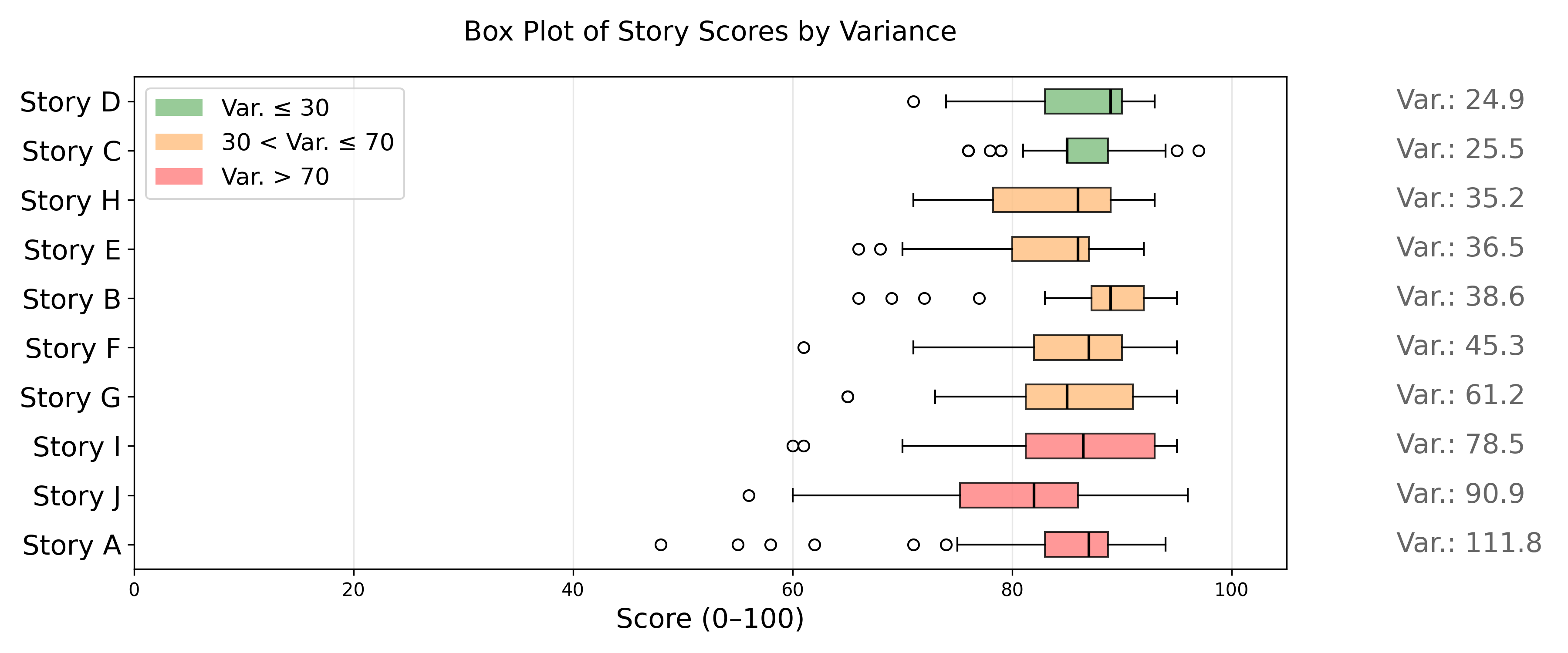1568x653 pixels.
Task: Click the Var.: 61.2 annotation
Action: [1460, 395]
